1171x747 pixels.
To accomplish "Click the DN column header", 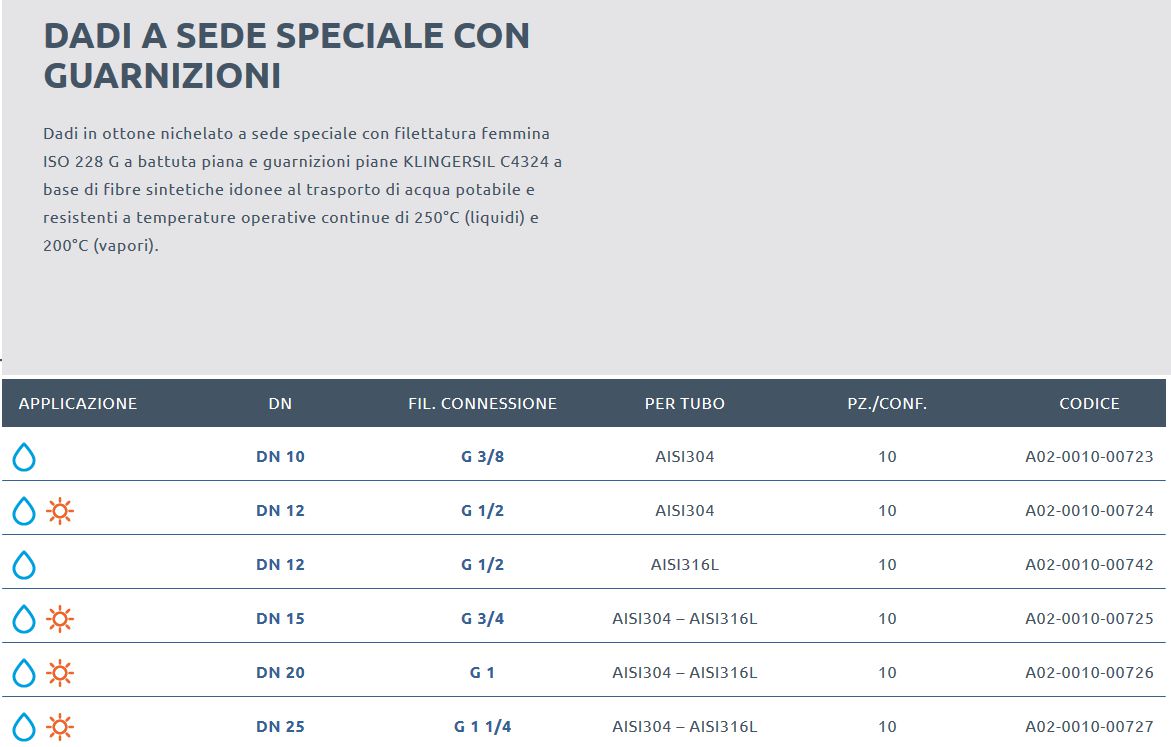I will click(x=280, y=404).
